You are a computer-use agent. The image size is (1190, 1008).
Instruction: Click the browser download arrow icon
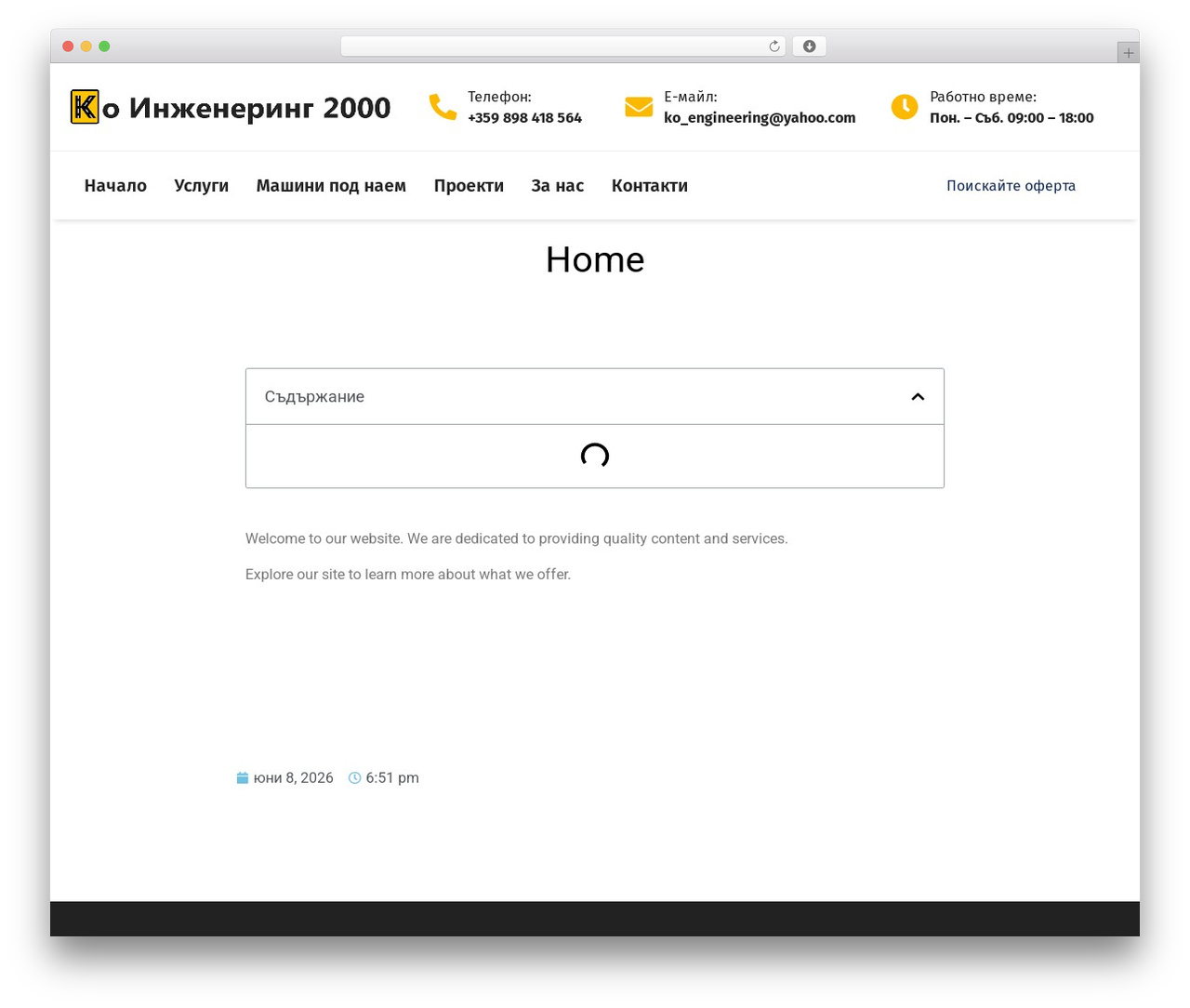[810, 46]
